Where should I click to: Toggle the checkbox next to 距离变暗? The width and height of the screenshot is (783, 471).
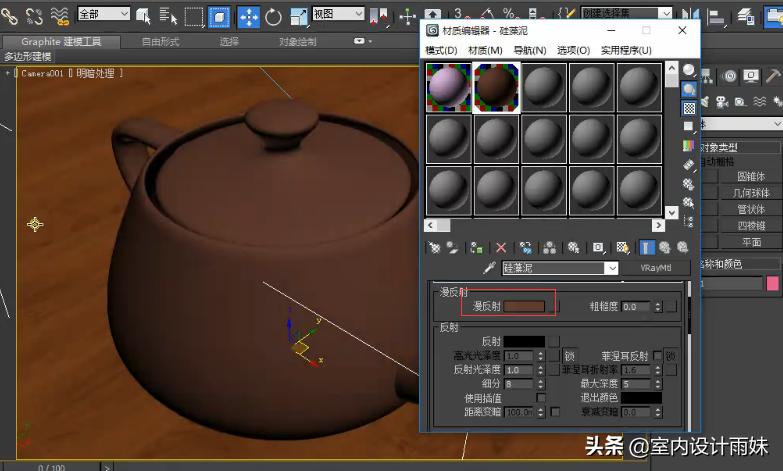click(554, 412)
